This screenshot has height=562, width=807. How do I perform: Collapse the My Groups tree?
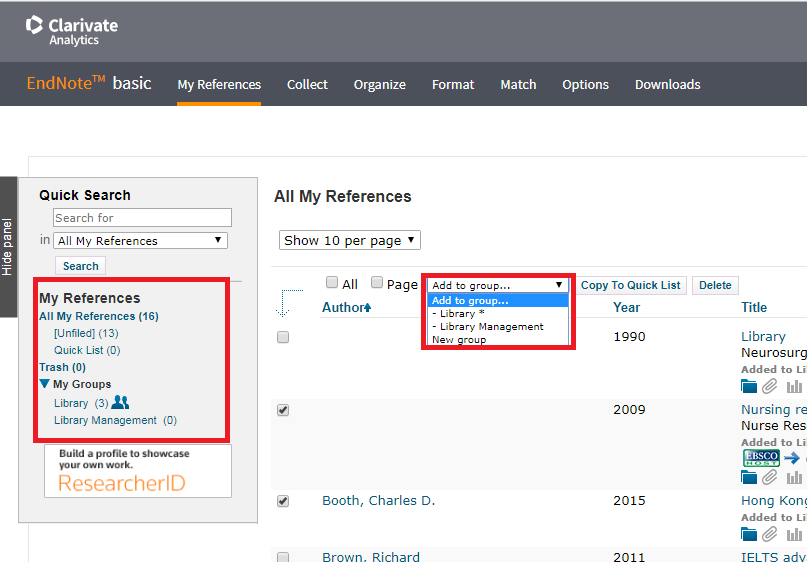(x=44, y=384)
